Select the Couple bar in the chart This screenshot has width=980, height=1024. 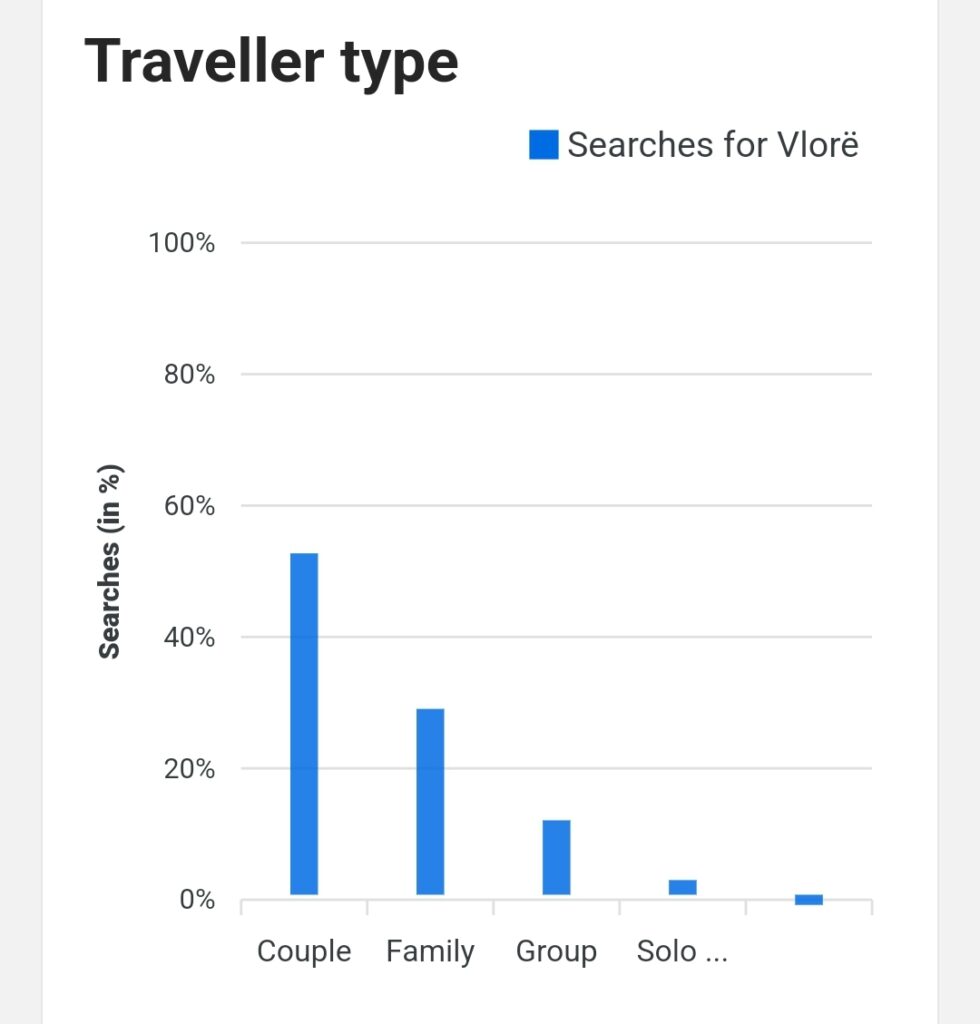pos(304,723)
